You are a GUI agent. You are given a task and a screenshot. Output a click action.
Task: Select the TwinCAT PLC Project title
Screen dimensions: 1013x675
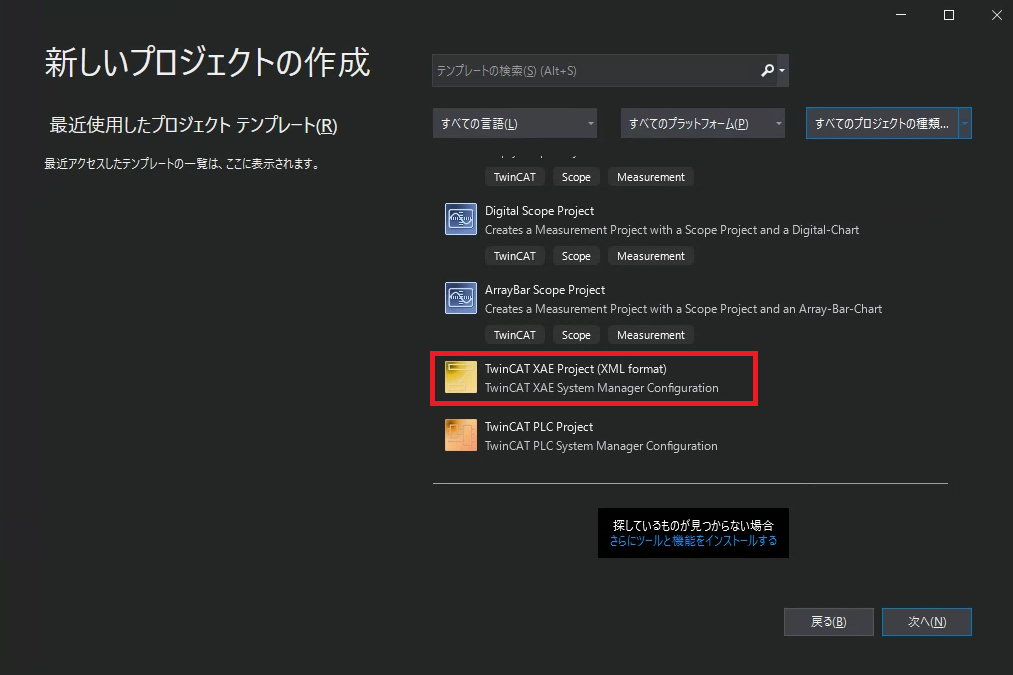click(x=539, y=427)
